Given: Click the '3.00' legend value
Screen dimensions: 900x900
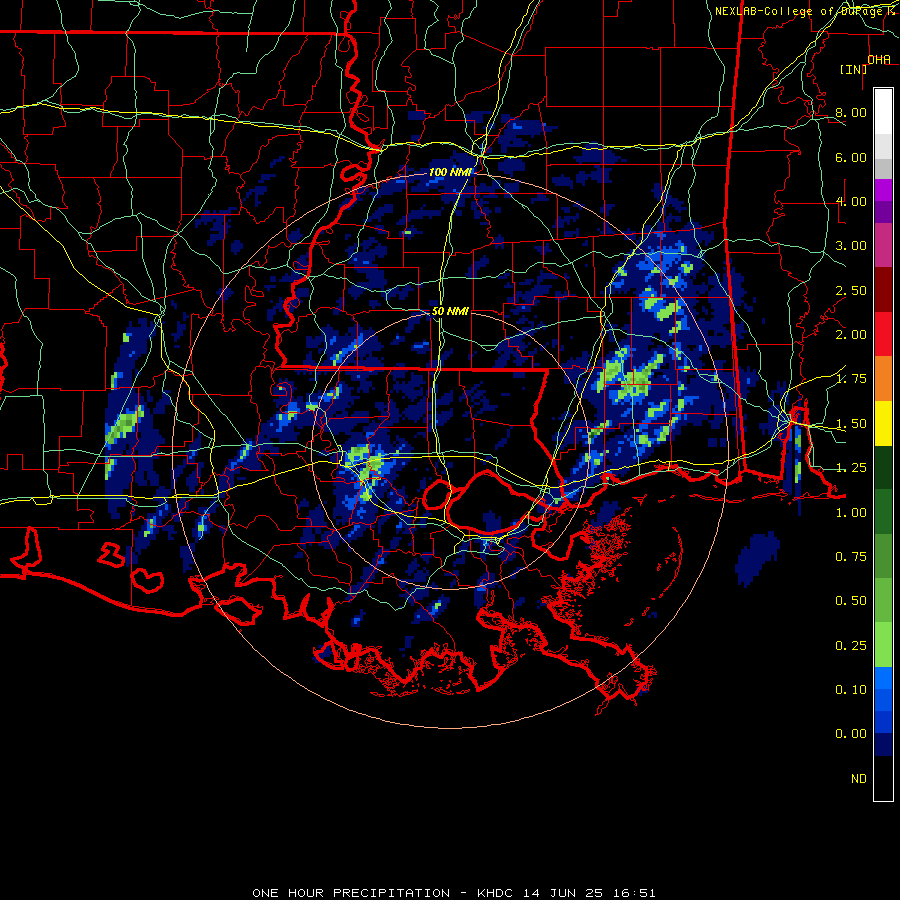Looking at the screenshot, I should pos(851,246).
